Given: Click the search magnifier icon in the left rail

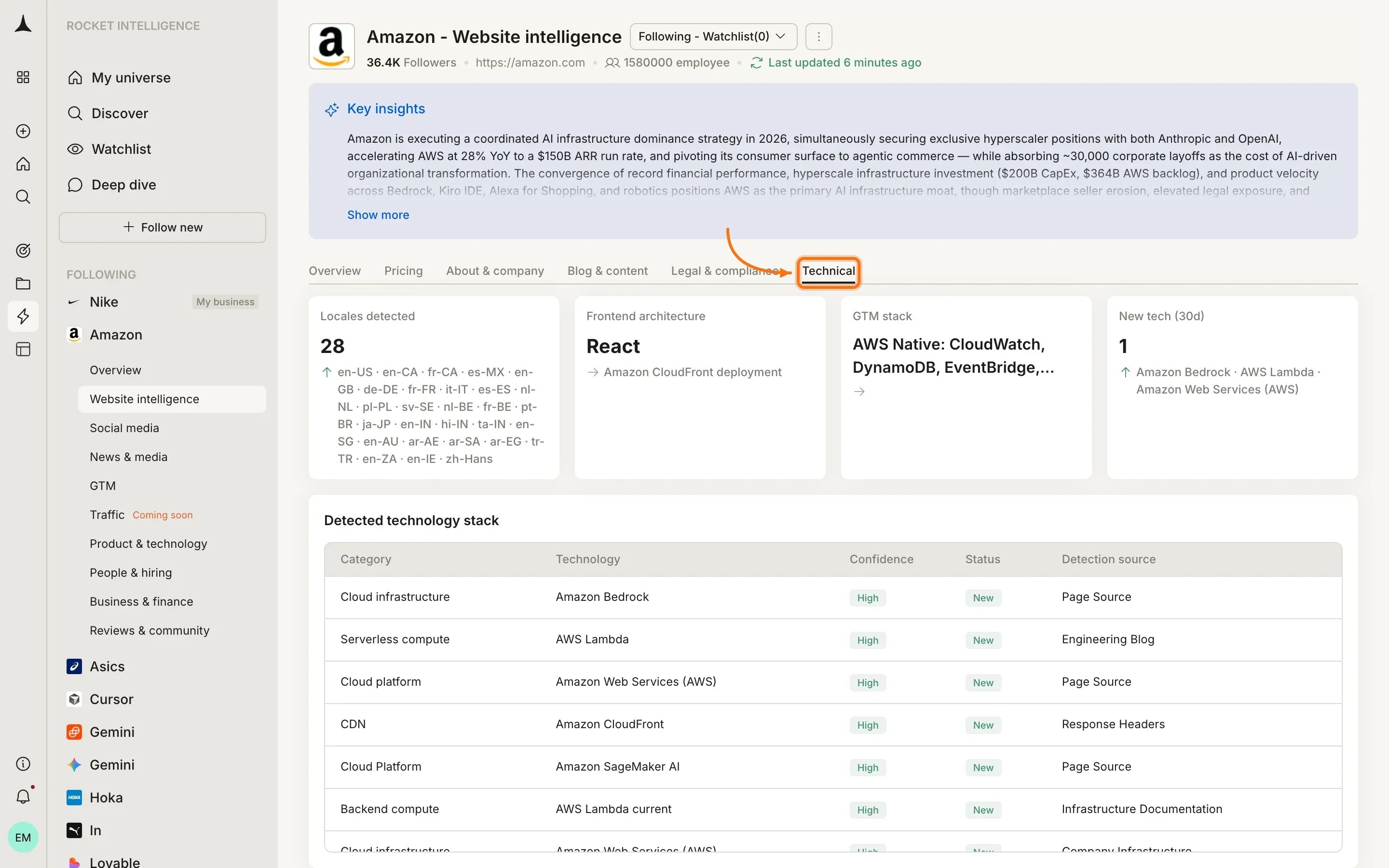Looking at the screenshot, I should (23, 197).
